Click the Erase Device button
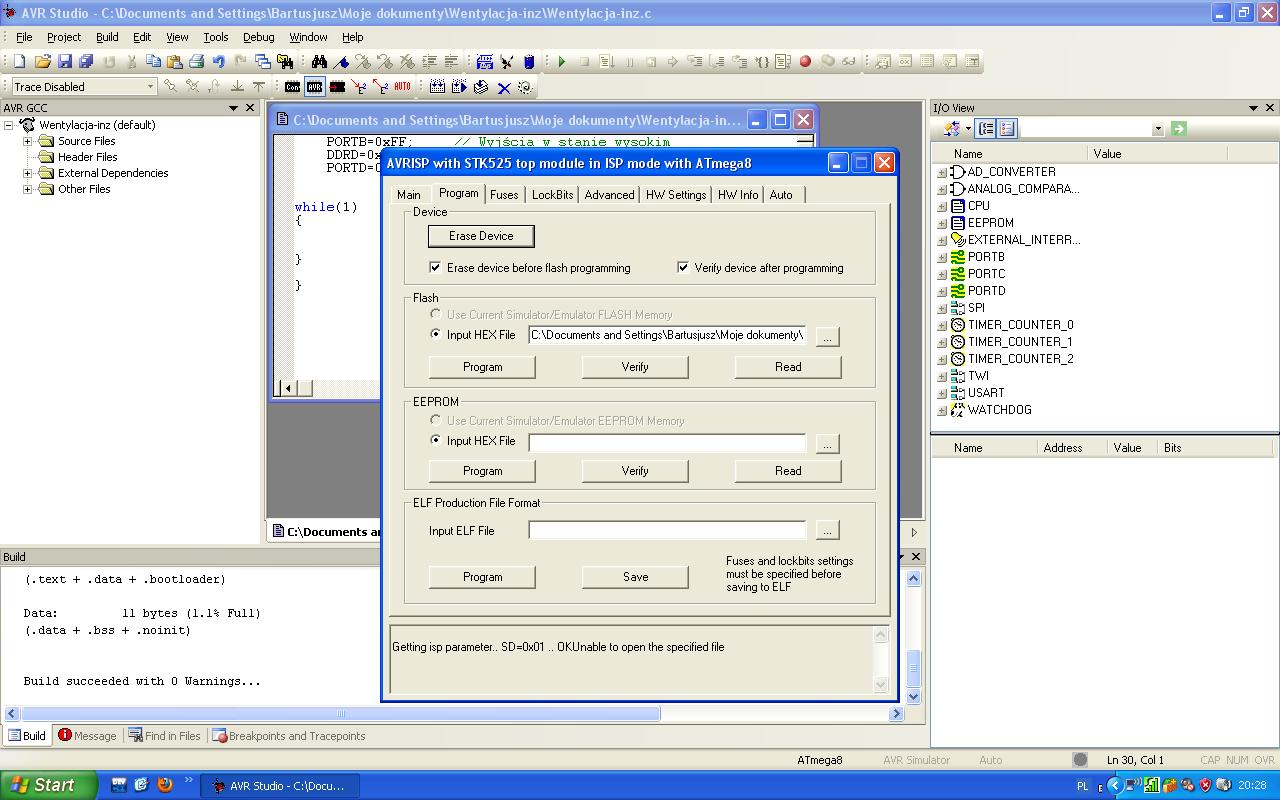This screenshot has width=1280, height=800. click(481, 236)
